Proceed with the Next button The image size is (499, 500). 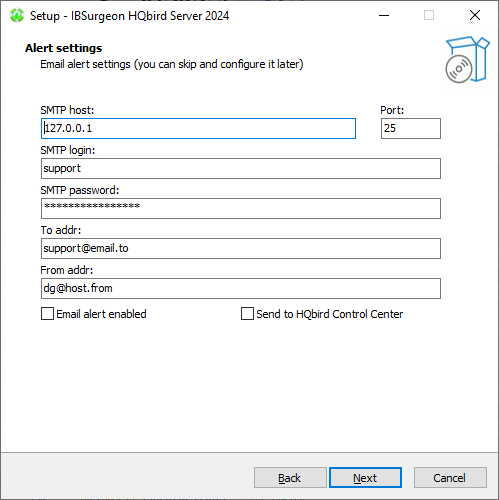[365, 478]
